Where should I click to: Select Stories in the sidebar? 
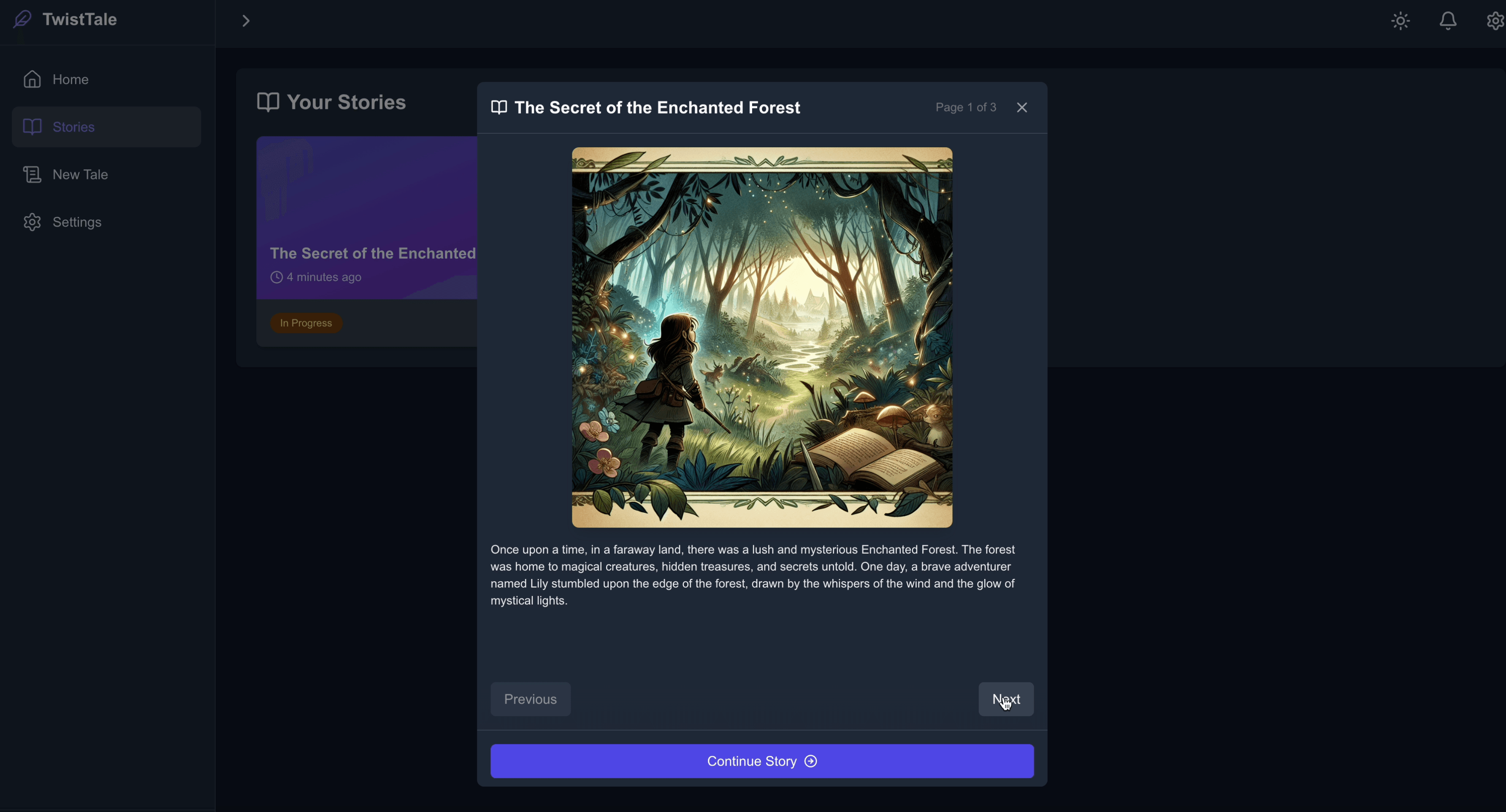tap(74, 127)
